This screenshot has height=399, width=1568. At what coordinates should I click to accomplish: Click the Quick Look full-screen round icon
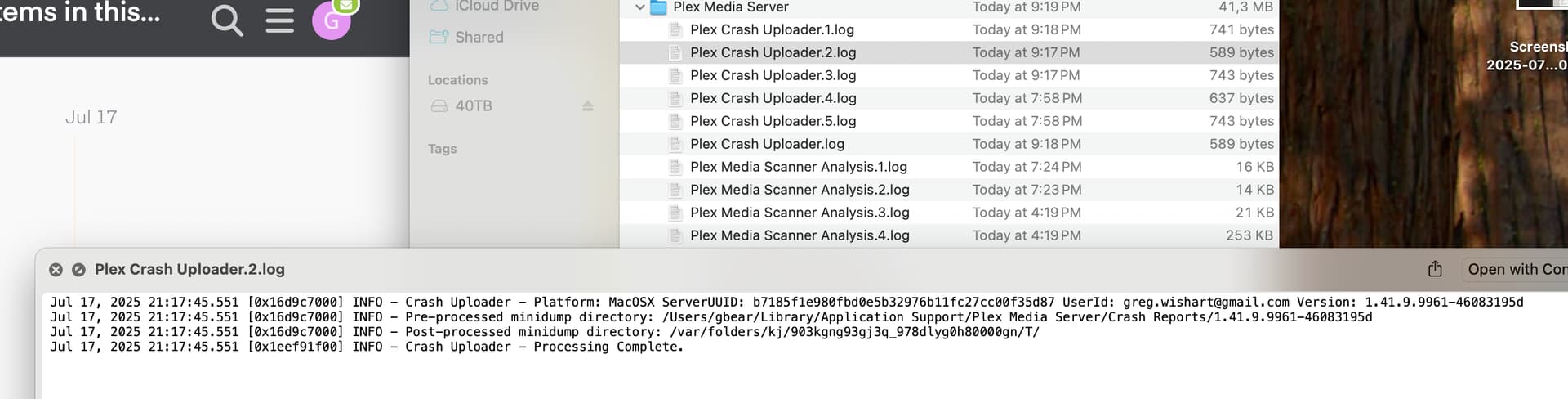coord(78,270)
